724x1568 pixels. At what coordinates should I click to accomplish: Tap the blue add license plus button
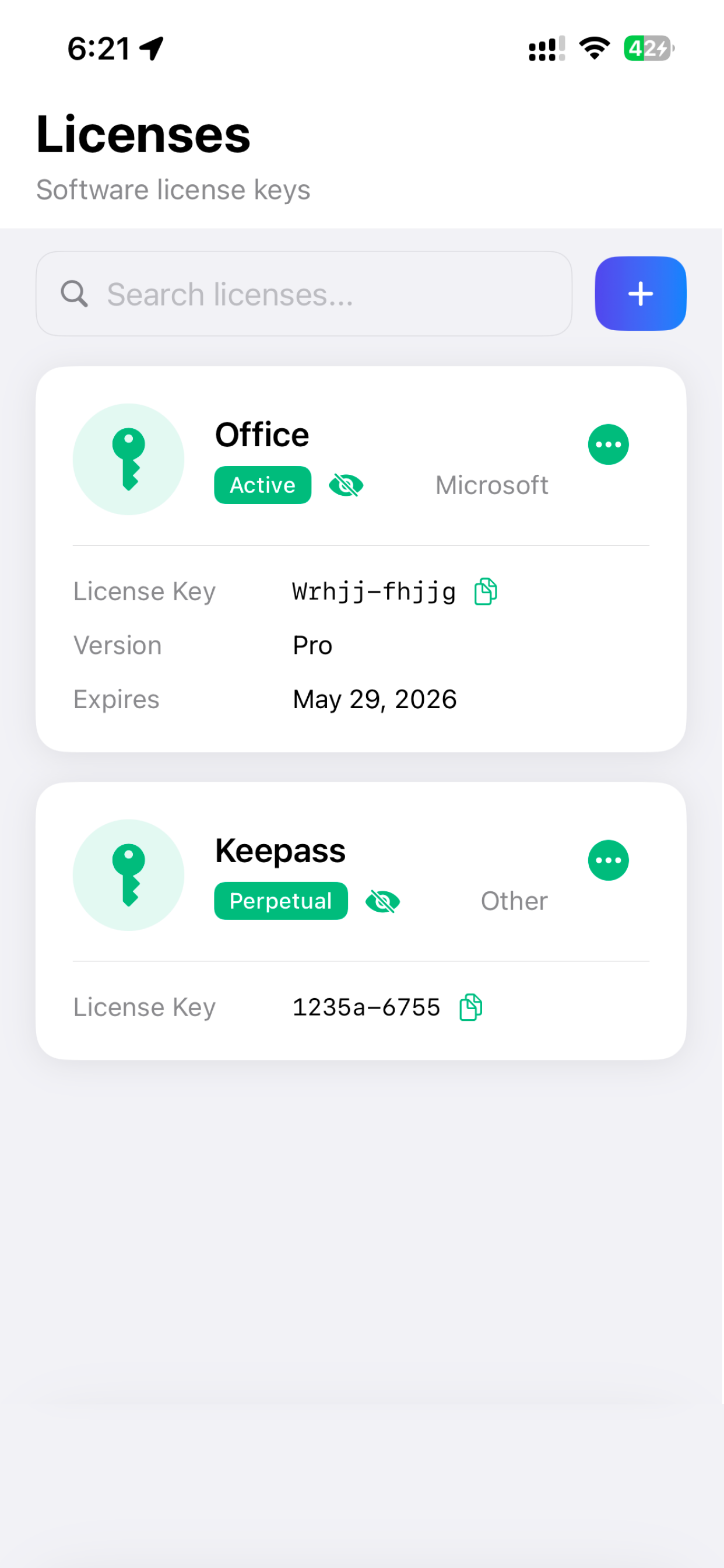(641, 293)
